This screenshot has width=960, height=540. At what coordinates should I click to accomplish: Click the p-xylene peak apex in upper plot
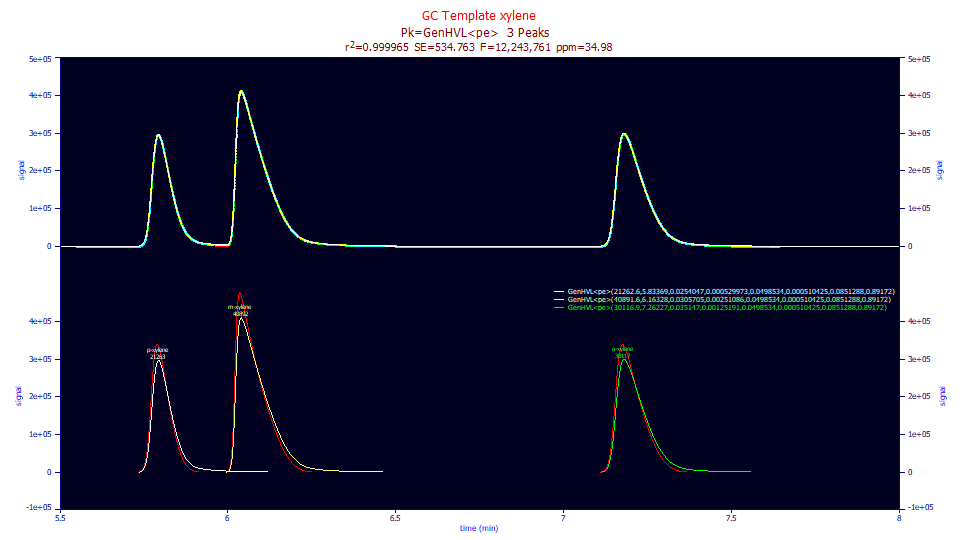pyautogui.click(x=159, y=135)
